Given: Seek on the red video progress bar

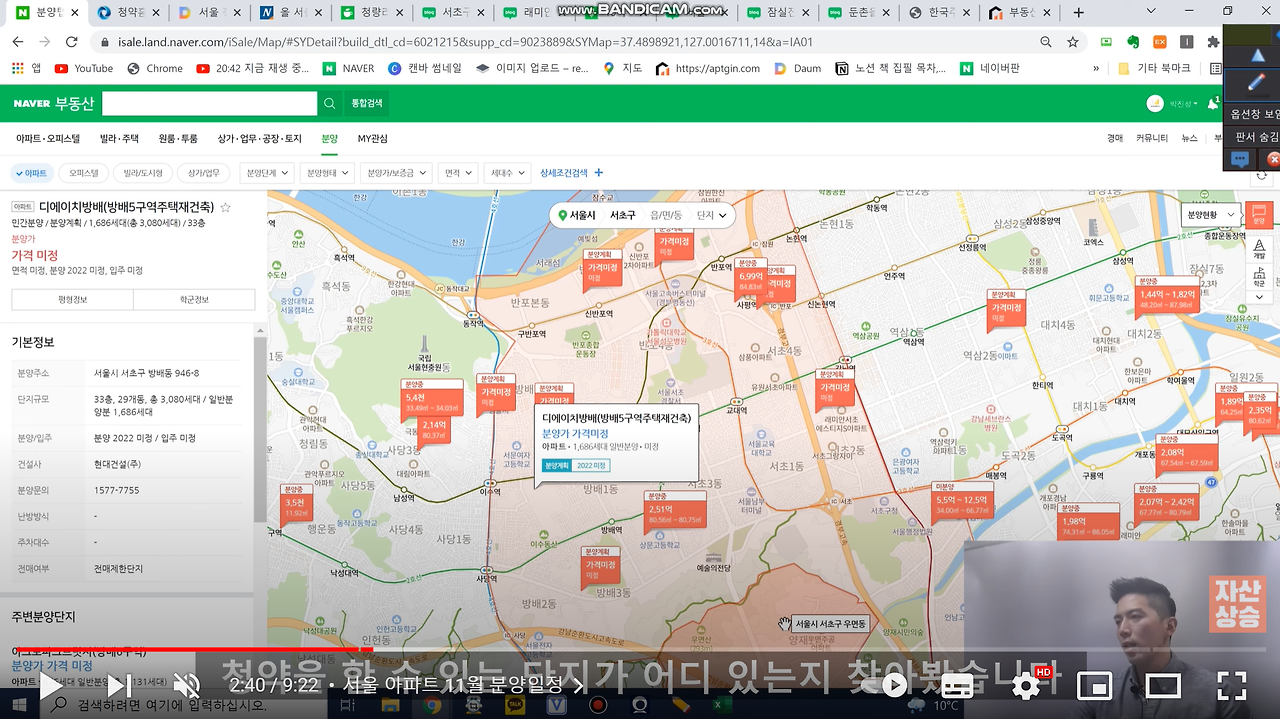Looking at the screenshot, I should point(640,649).
